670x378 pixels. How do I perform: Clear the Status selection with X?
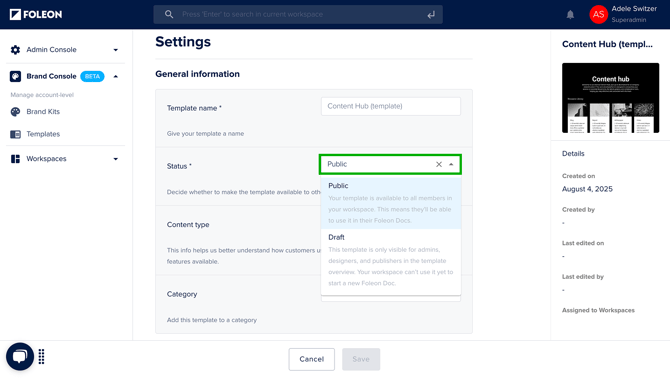(439, 164)
